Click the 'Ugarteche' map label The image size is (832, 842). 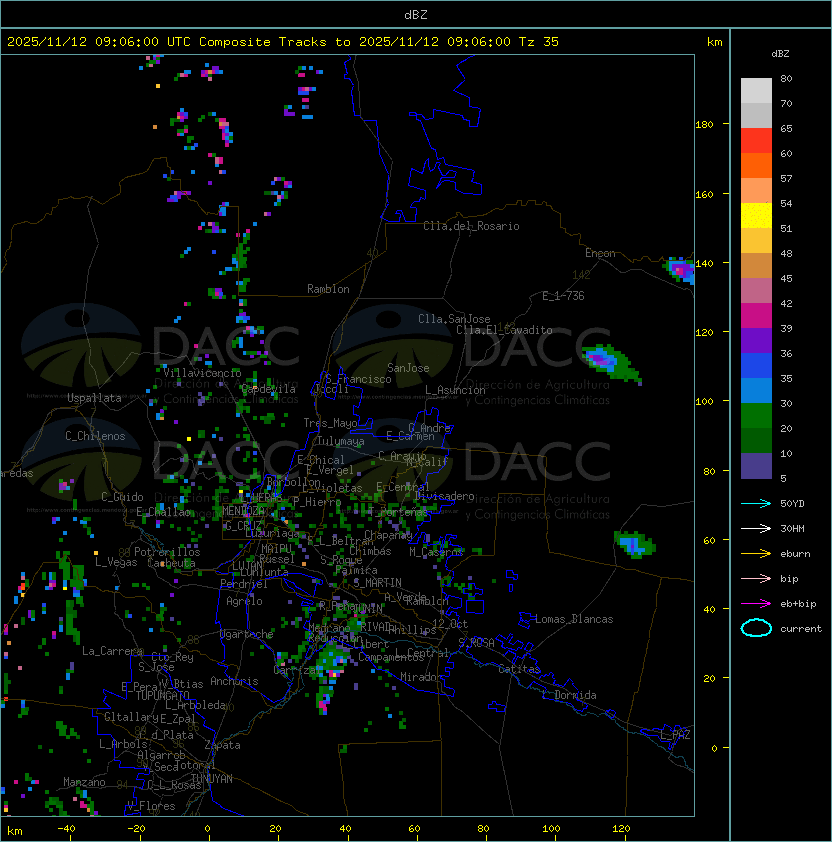point(247,634)
